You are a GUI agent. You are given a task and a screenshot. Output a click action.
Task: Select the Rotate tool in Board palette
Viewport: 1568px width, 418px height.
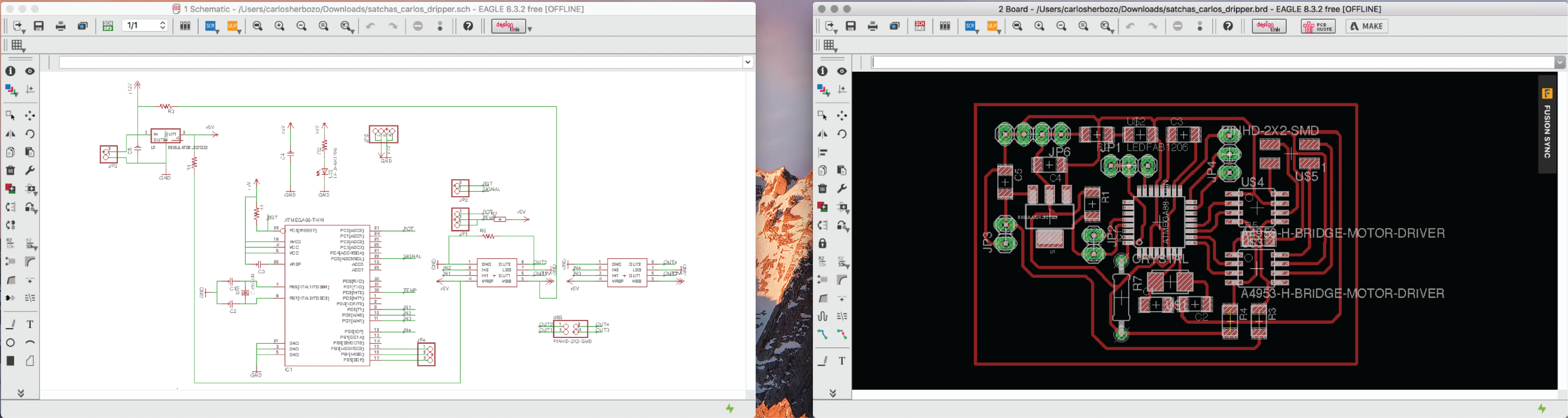pos(842,134)
